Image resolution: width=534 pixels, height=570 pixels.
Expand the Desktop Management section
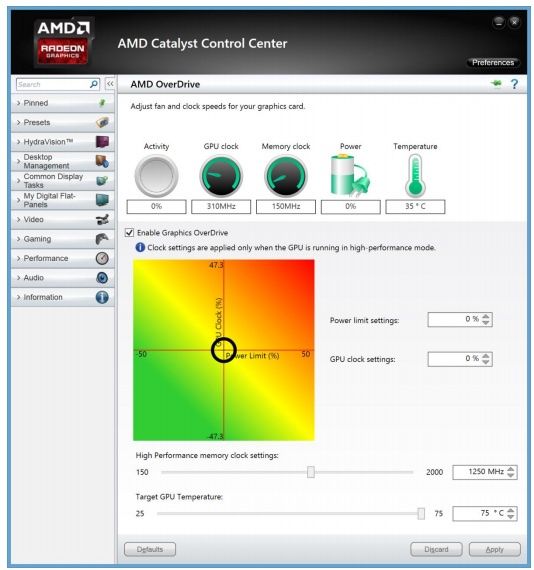click(x=63, y=161)
